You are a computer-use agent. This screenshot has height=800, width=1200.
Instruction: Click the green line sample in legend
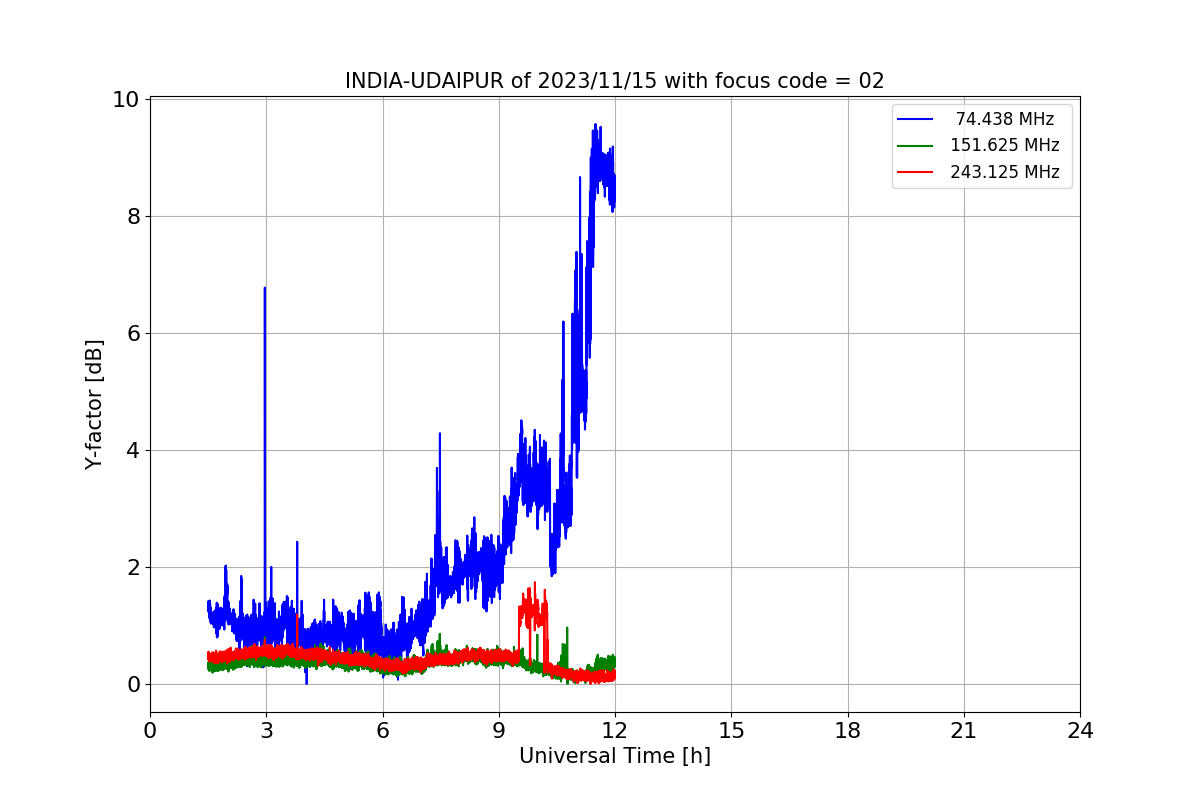[x=916, y=145]
